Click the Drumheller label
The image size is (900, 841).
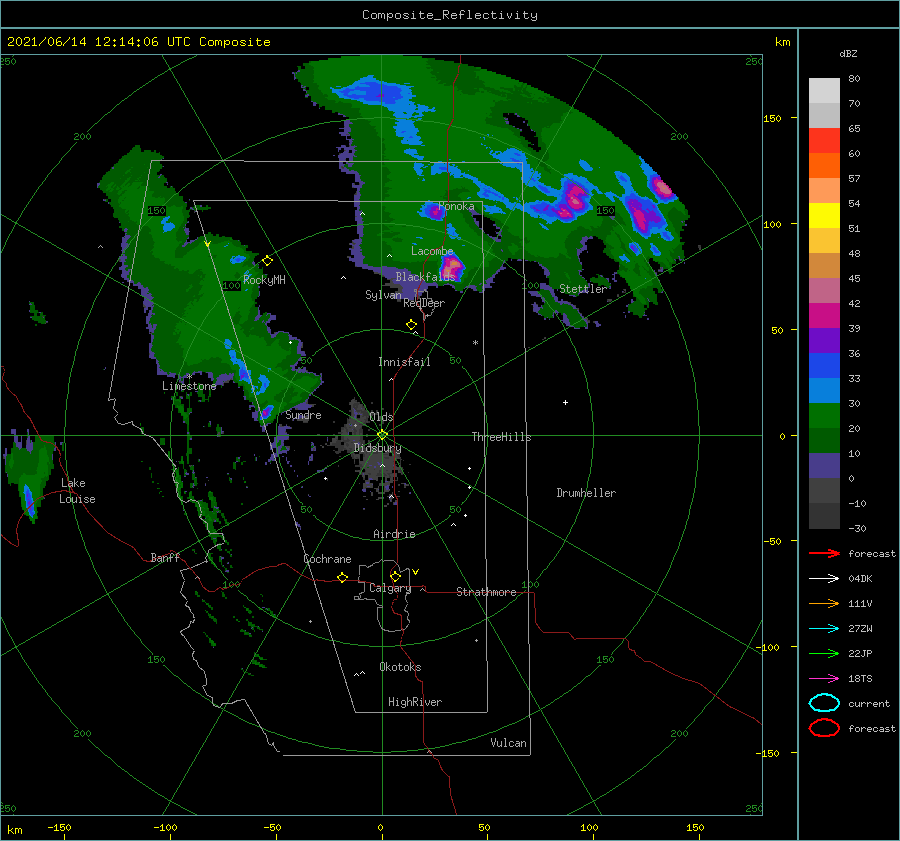586,493
